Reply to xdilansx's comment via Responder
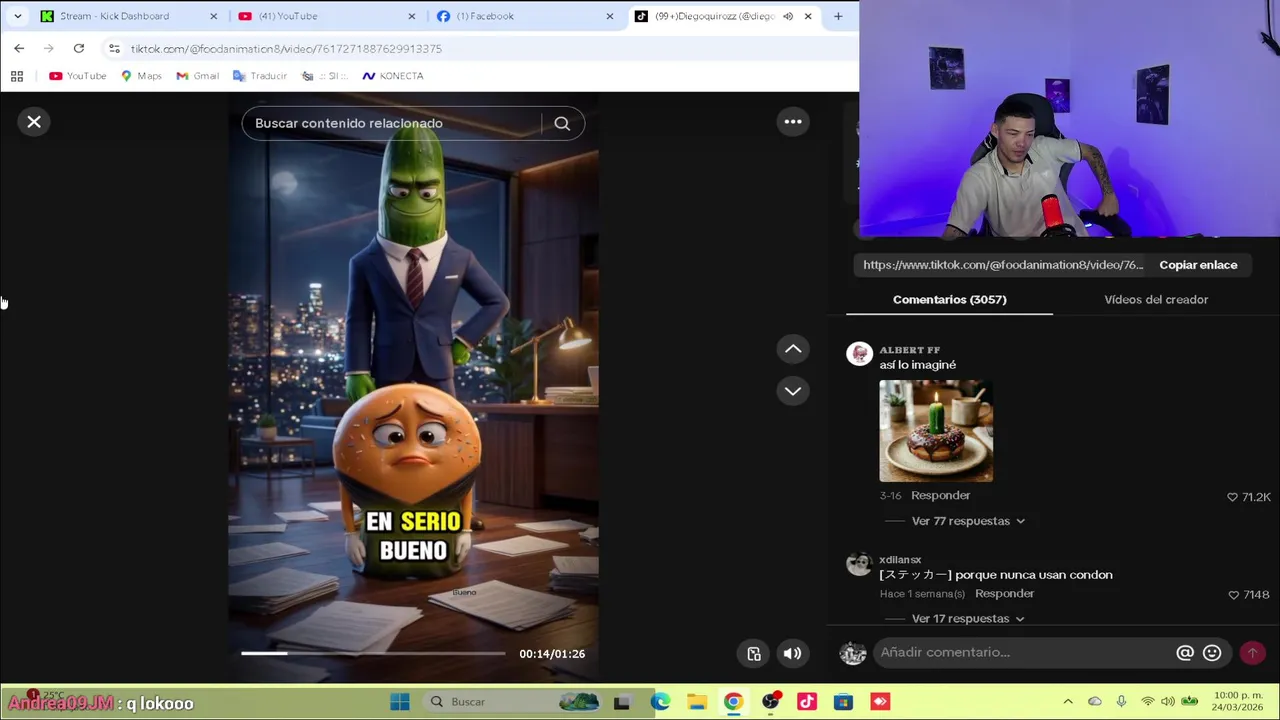Image resolution: width=1280 pixels, height=720 pixels. coord(1004,594)
